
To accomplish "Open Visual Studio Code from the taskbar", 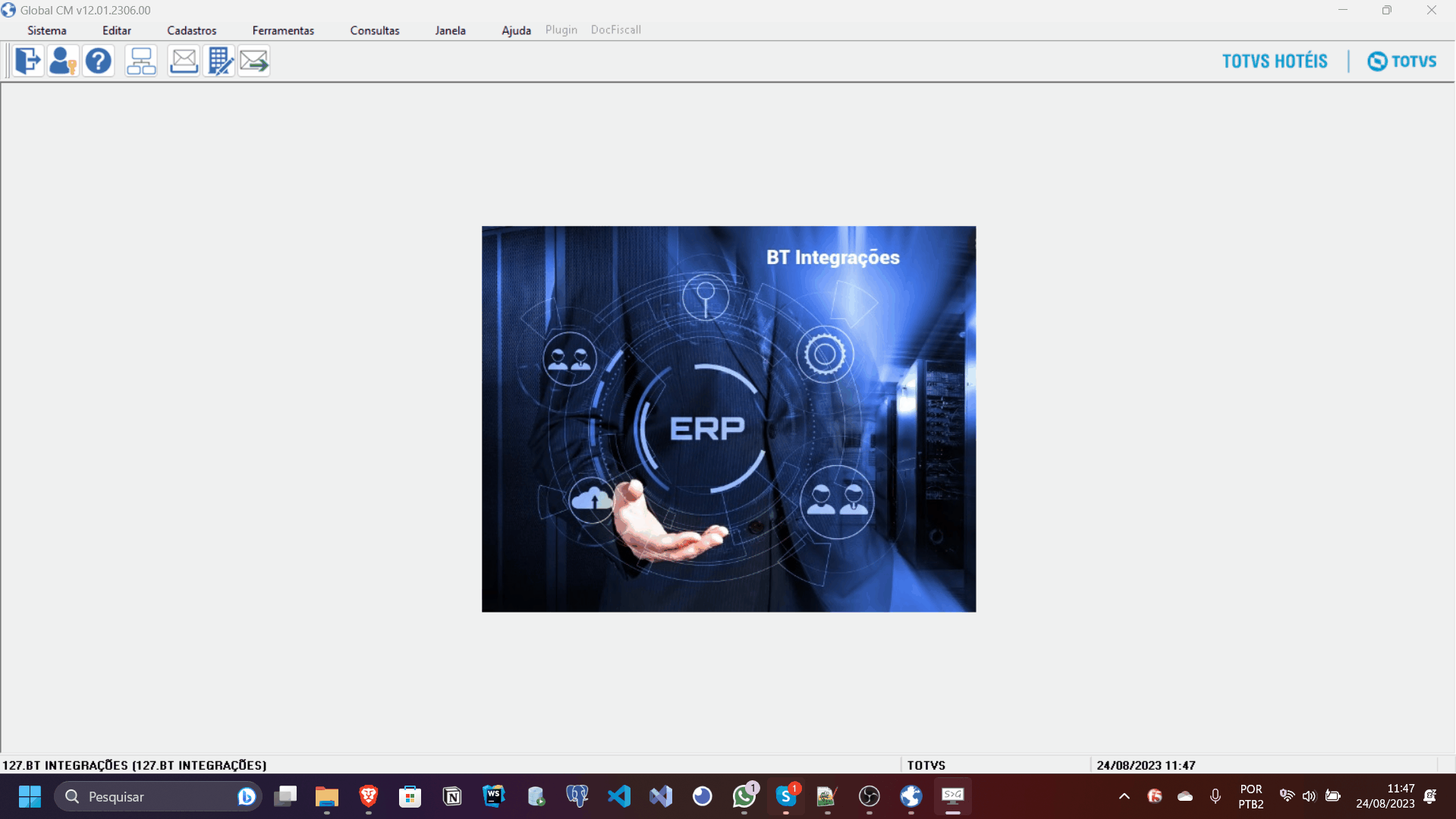I will tap(619, 796).
